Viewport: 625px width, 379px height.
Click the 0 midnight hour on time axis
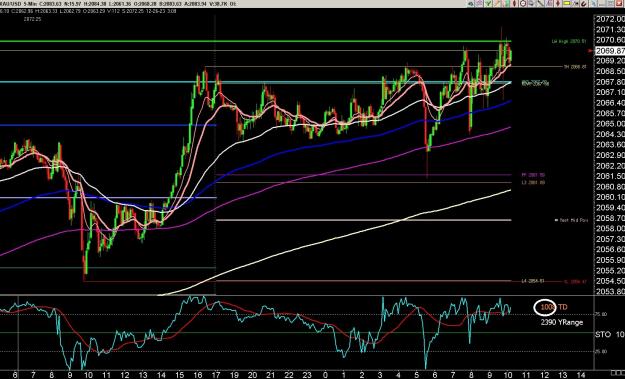pyautogui.click(x=325, y=375)
